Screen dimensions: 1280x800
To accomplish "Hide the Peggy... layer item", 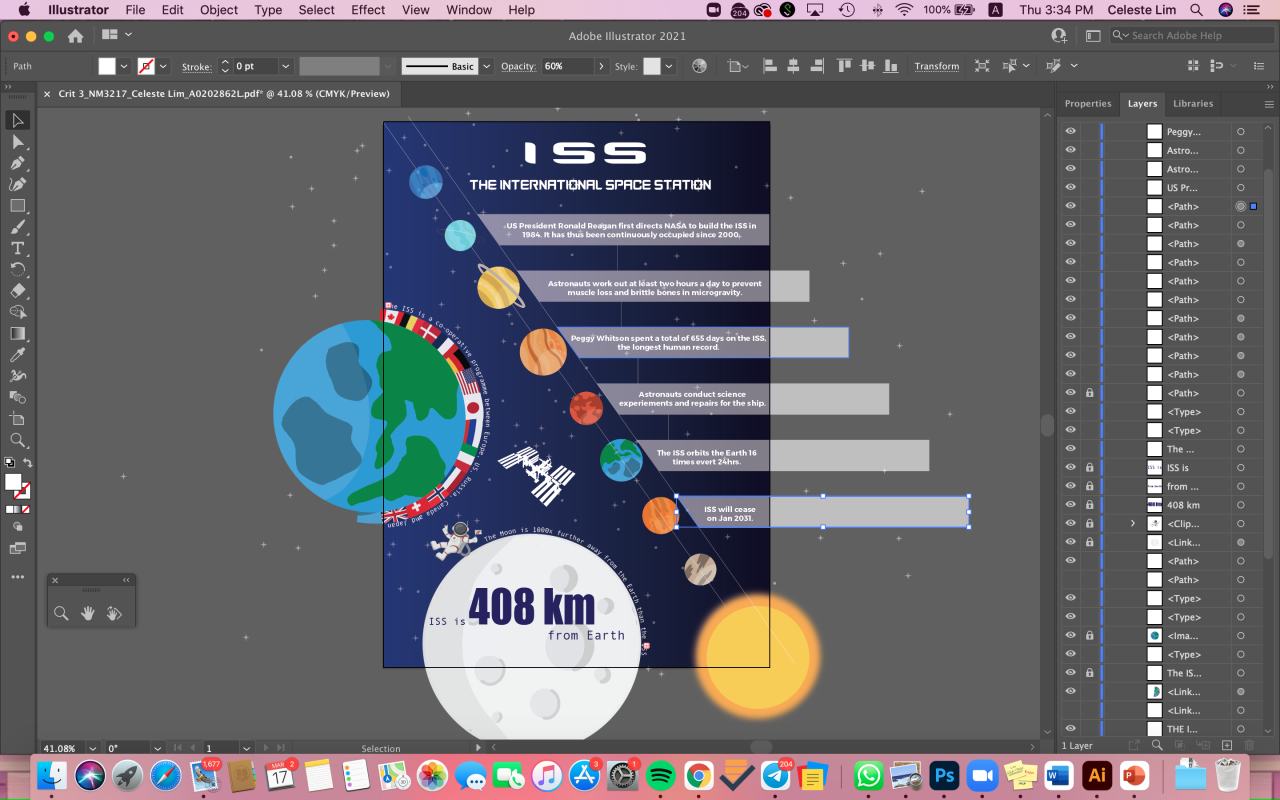I will [1070, 131].
